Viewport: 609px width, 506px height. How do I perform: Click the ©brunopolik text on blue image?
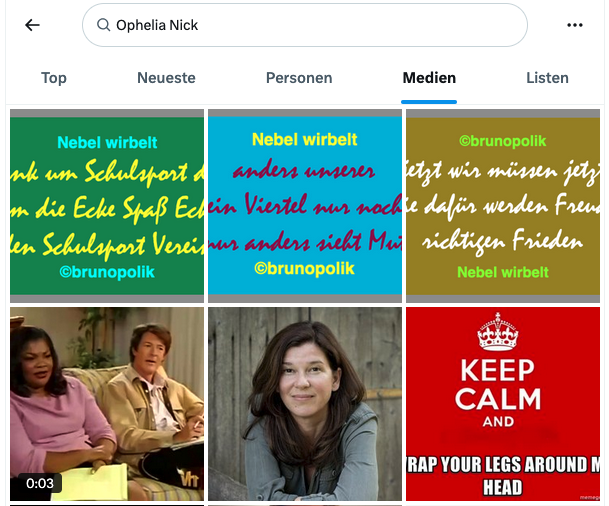[304, 268]
